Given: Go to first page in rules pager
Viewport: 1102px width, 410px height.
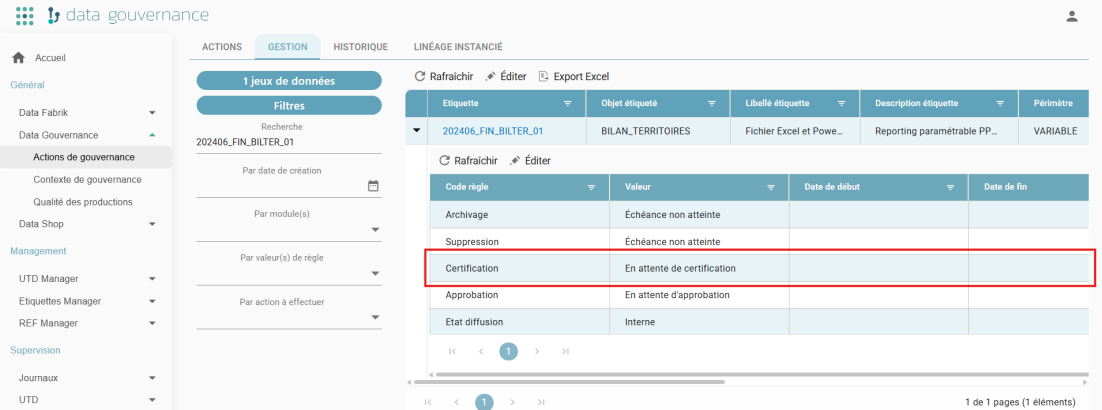Looking at the screenshot, I should coord(453,351).
